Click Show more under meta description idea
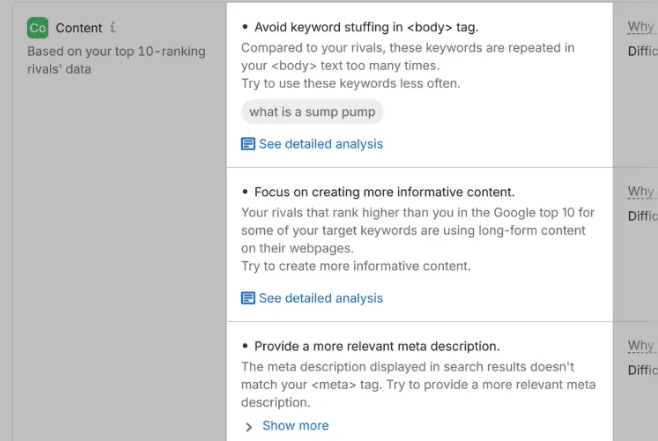Viewport: 658px width, 441px height. coord(295,426)
